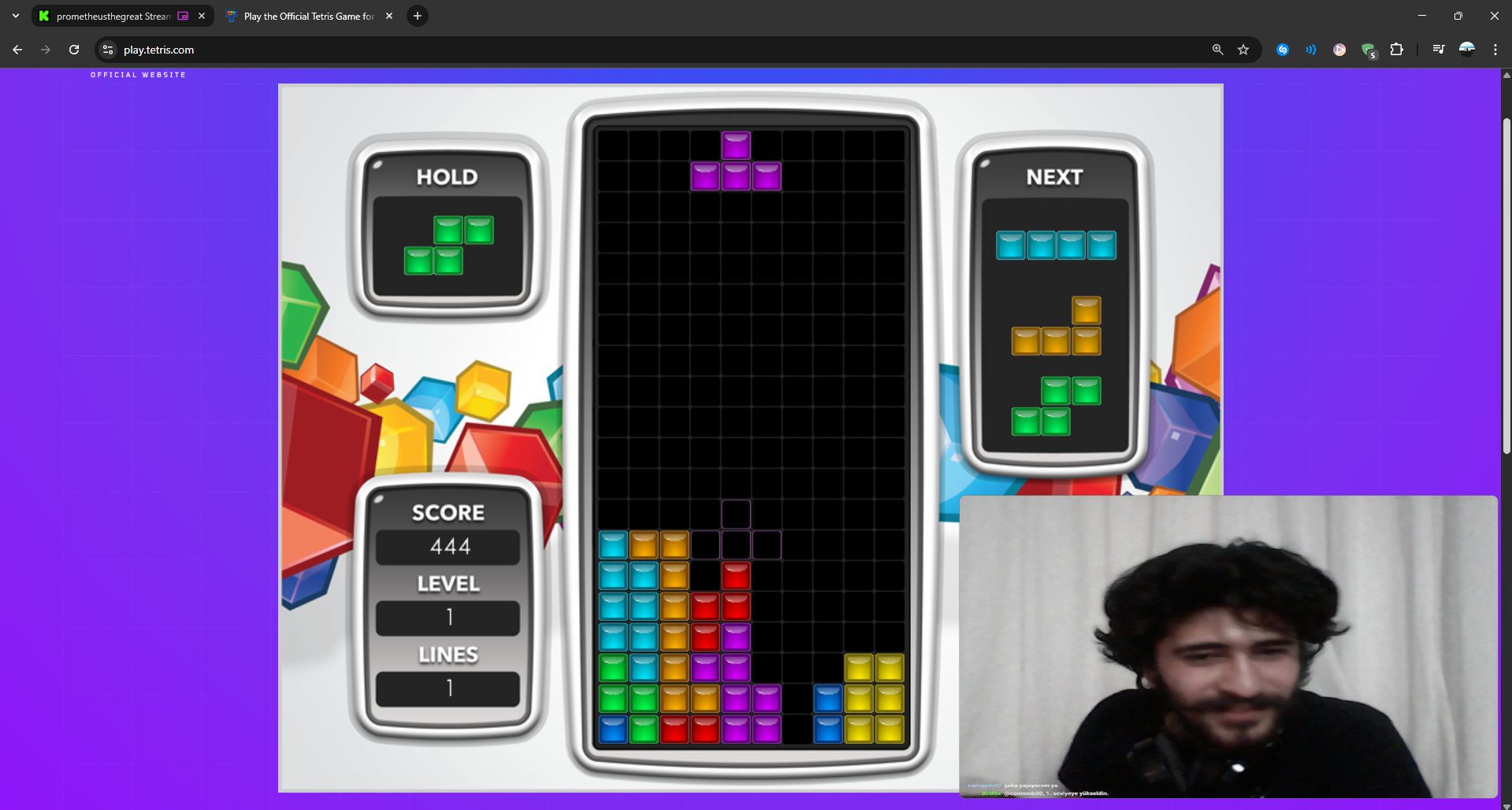Open the Shazam extension icon
The image size is (1512, 810).
tap(1283, 50)
